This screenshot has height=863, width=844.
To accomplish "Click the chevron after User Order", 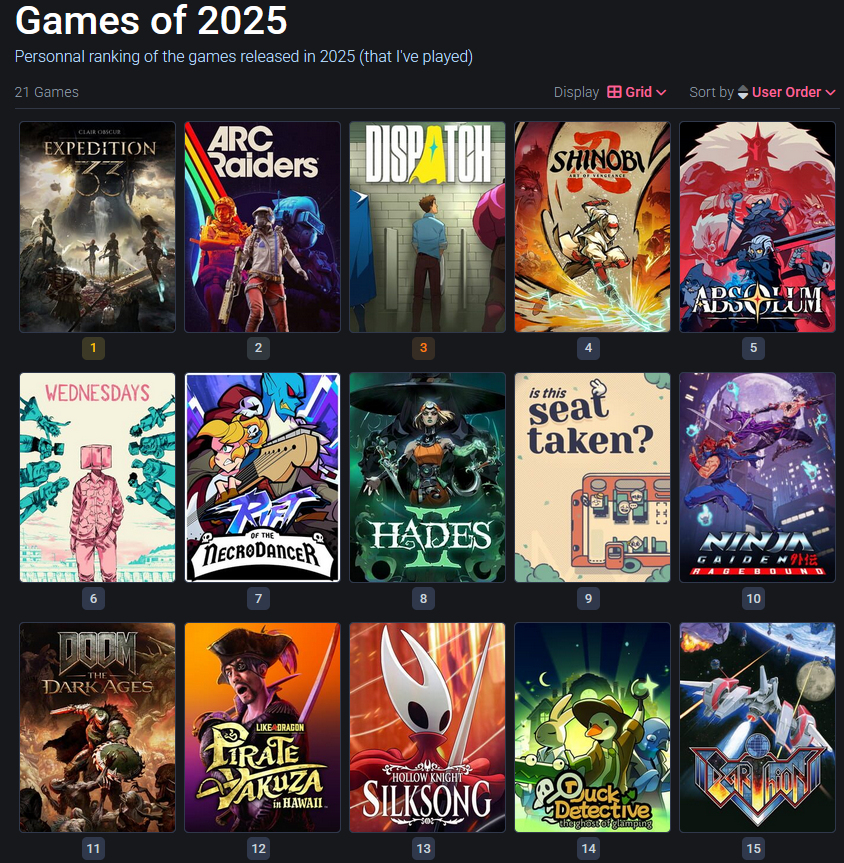I will point(830,92).
